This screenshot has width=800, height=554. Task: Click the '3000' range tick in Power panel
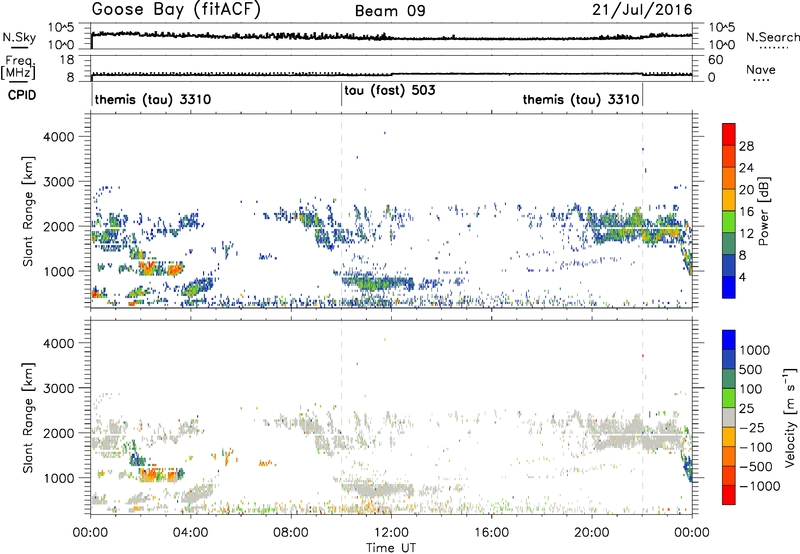pyautogui.click(x=59, y=182)
